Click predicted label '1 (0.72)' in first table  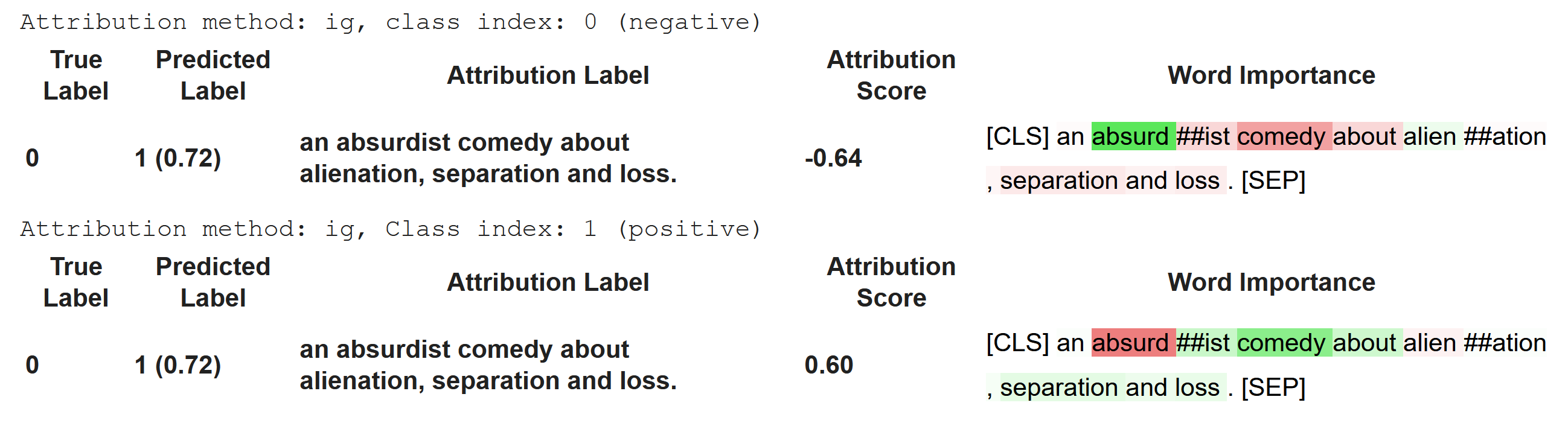point(178,158)
